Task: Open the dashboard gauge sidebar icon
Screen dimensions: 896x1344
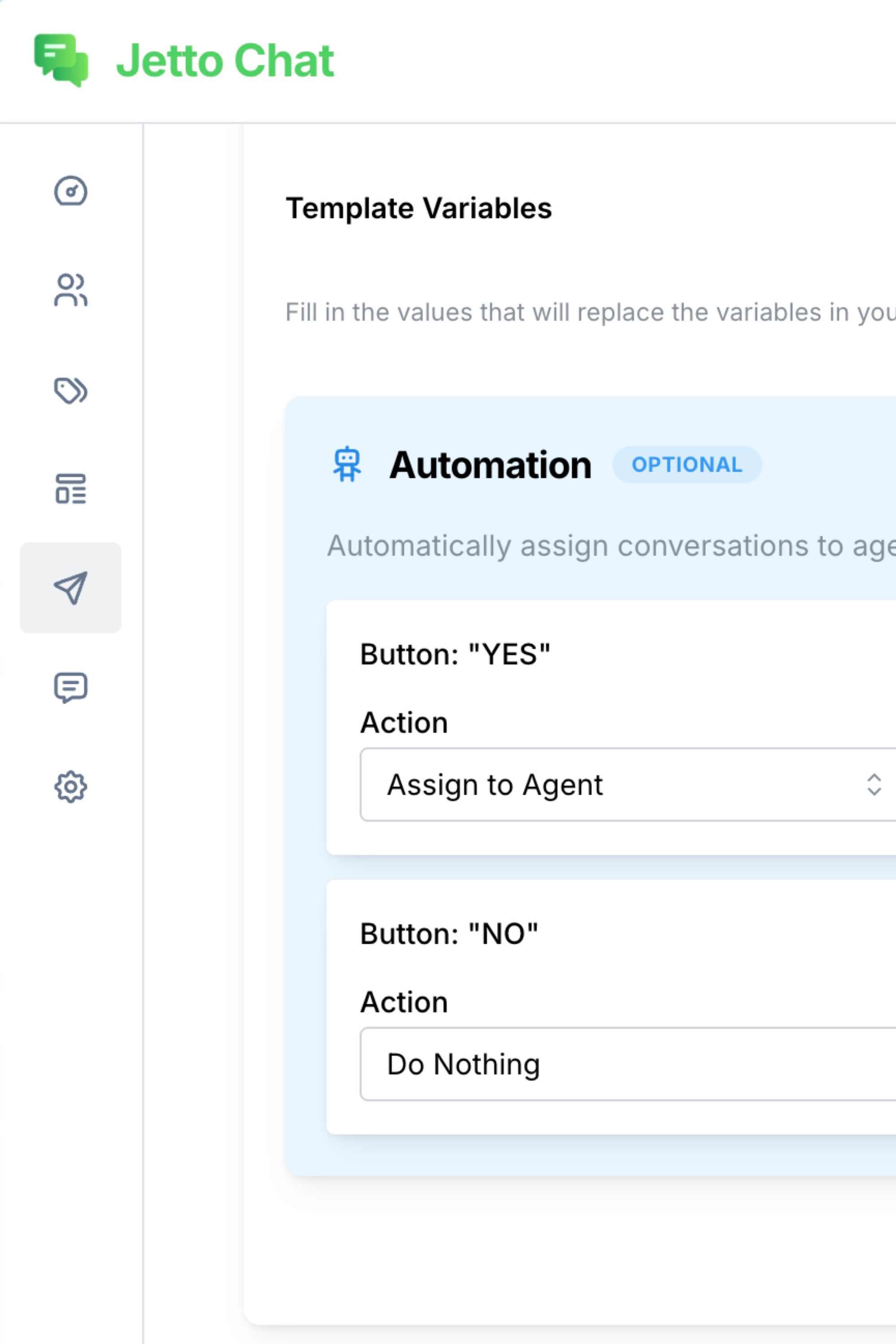Action: (x=70, y=191)
